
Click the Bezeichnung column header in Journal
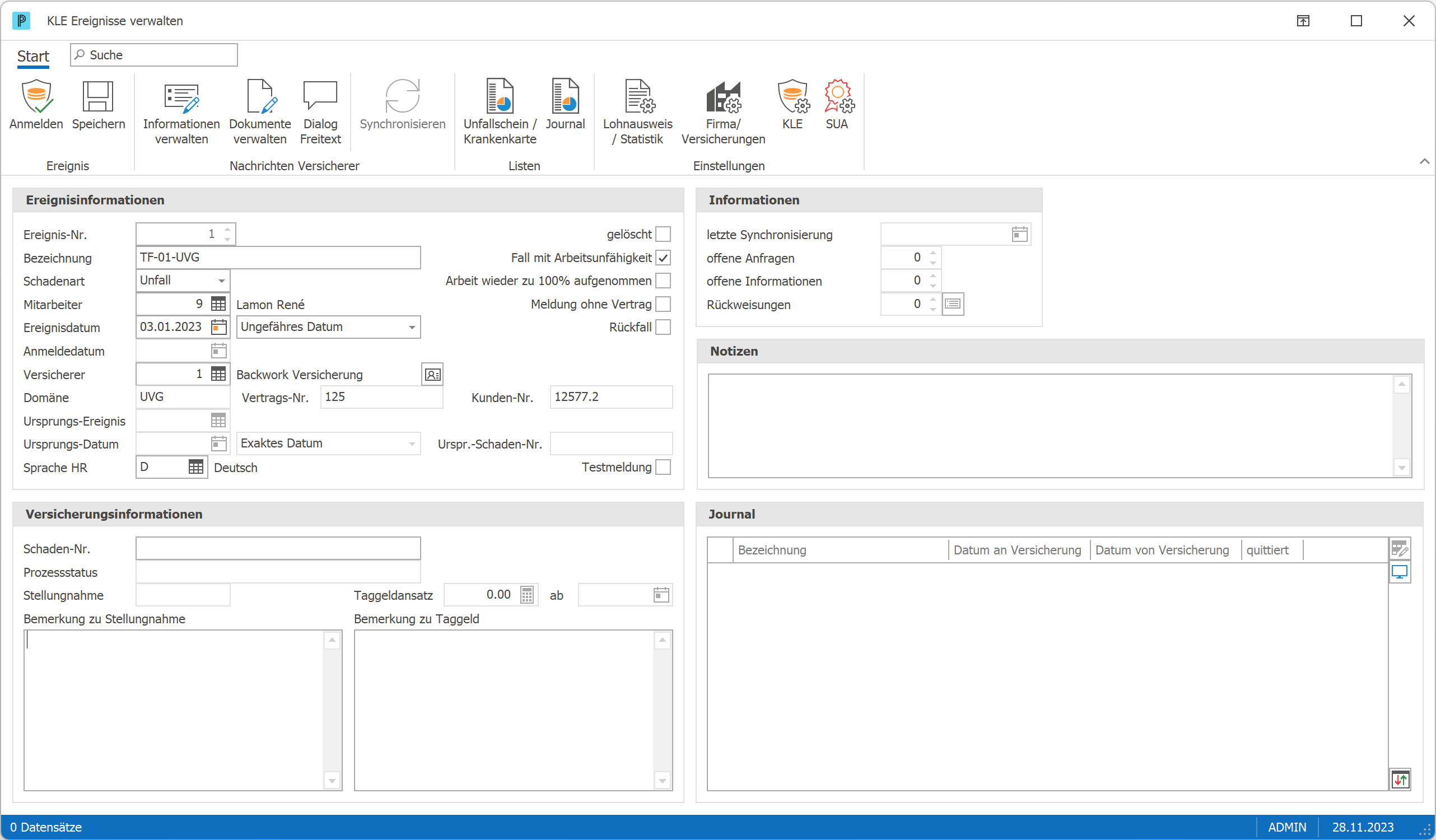pyautogui.click(x=840, y=550)
